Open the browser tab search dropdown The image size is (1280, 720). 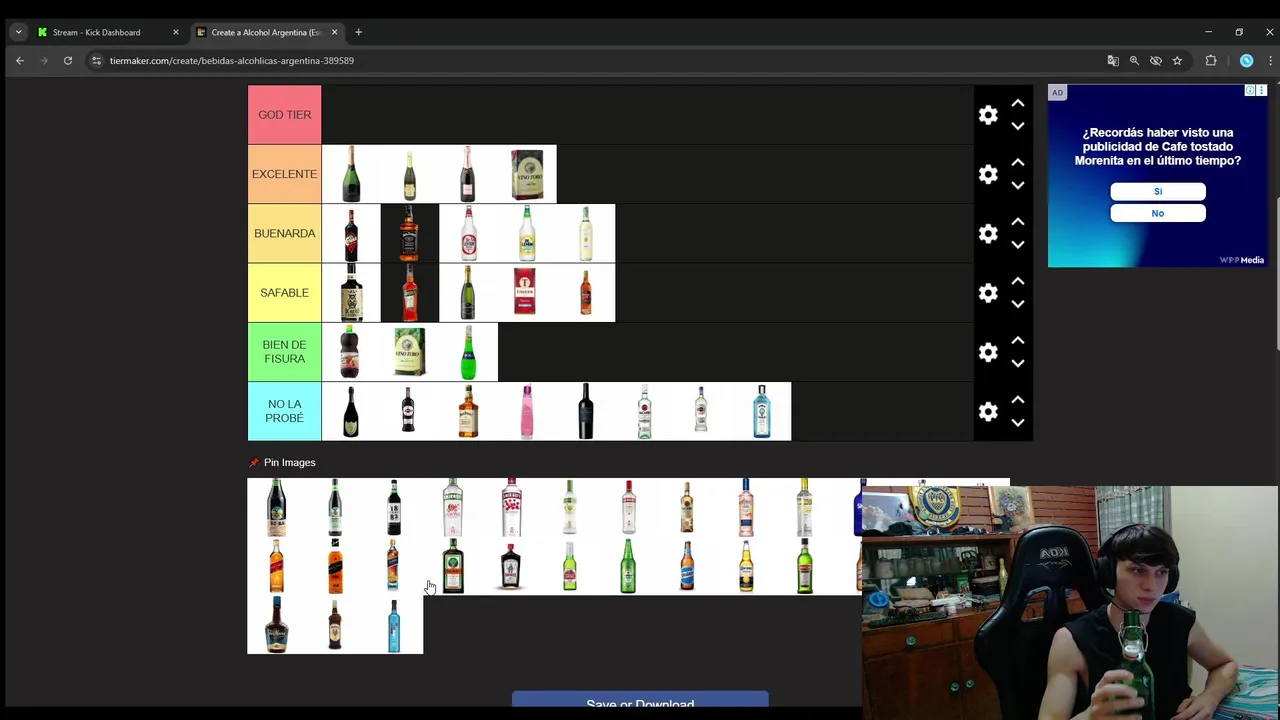[18, 32]
